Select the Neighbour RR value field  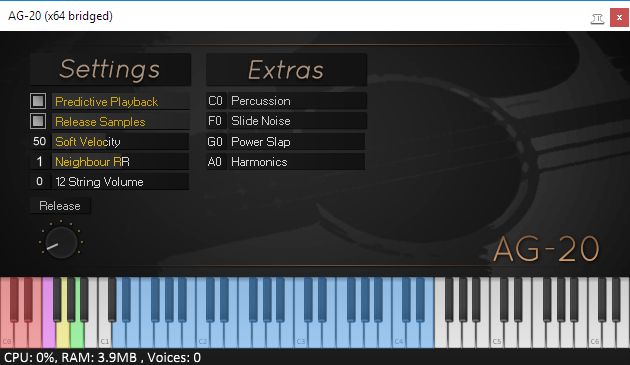39,162
